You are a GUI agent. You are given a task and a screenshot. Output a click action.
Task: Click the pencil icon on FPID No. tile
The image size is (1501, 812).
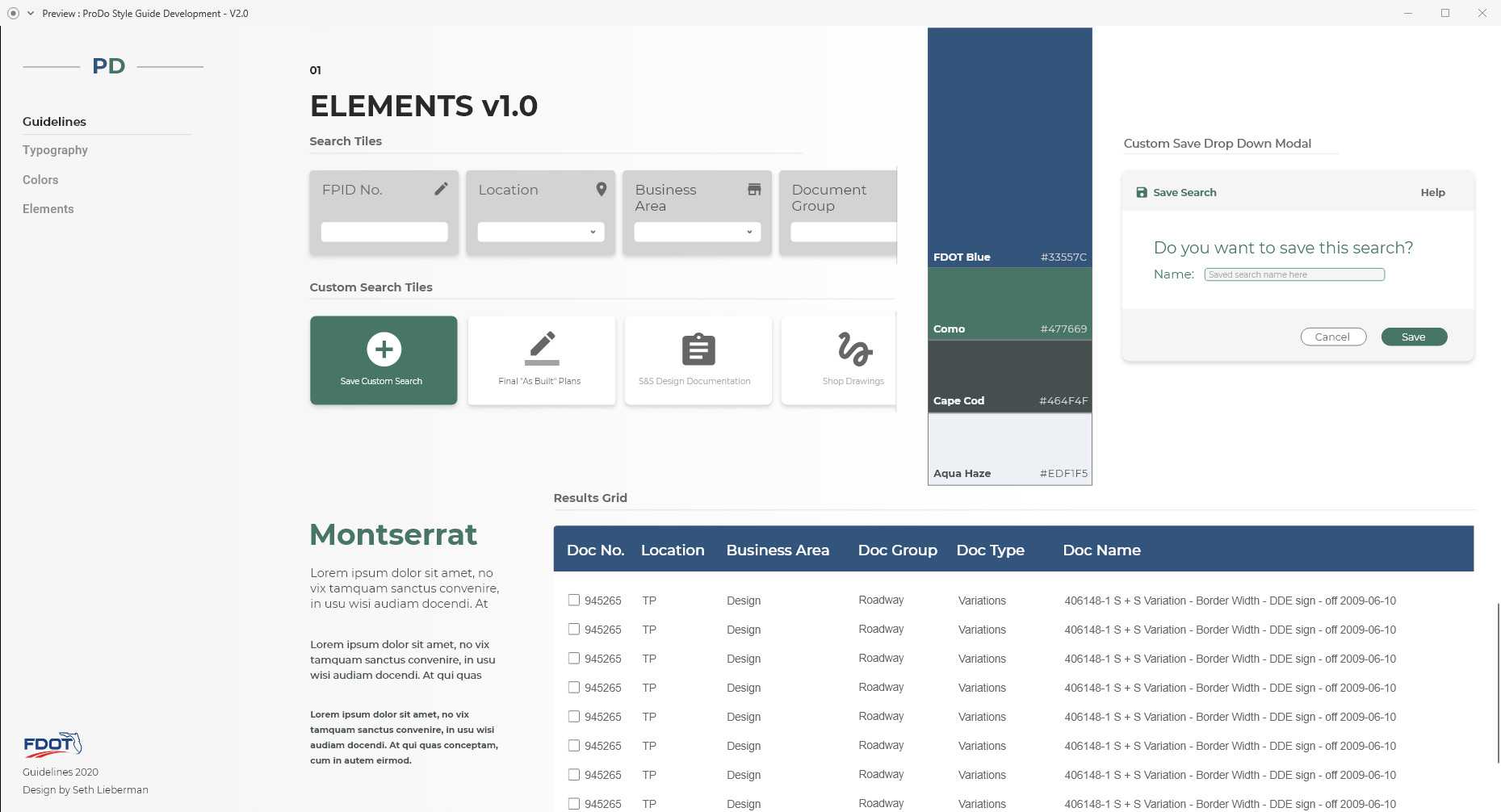pyautogui.click(x=441, y=189)
